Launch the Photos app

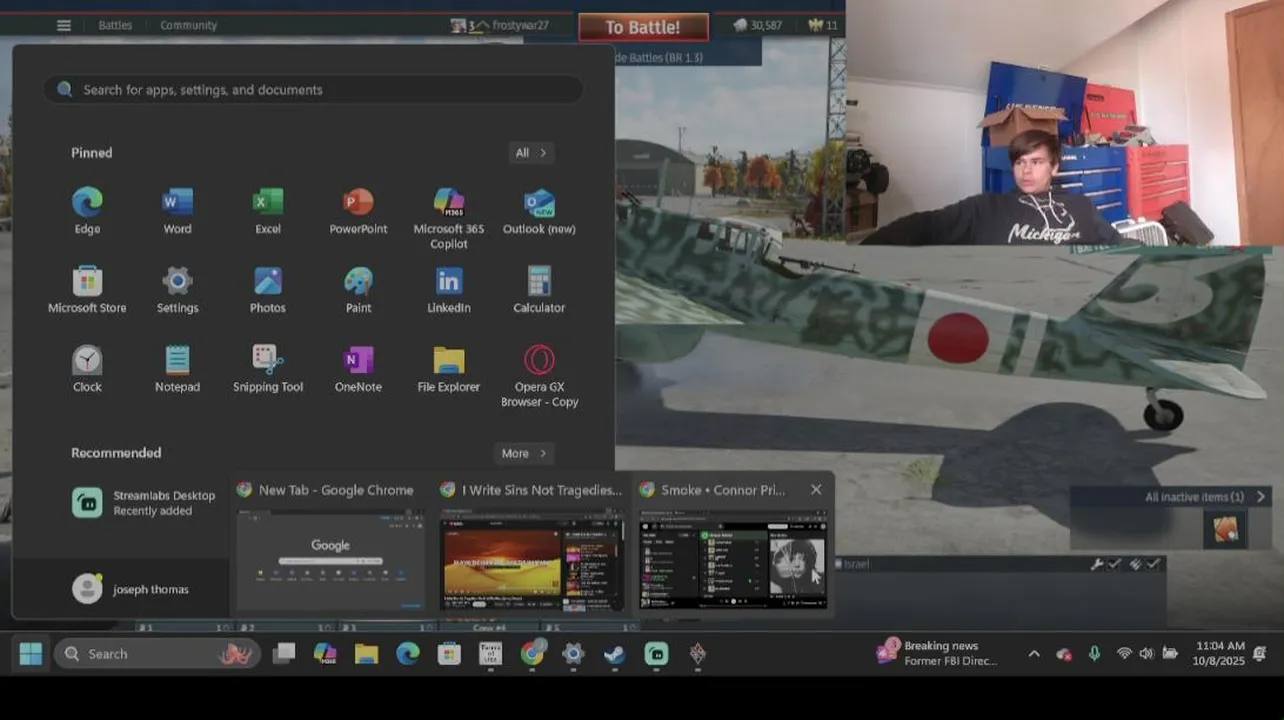tap(268, 290)
